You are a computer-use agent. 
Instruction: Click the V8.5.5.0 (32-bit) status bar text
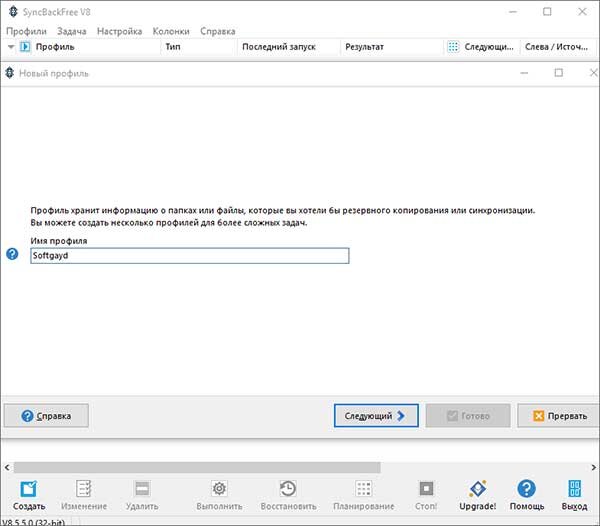tap(33, 522)
